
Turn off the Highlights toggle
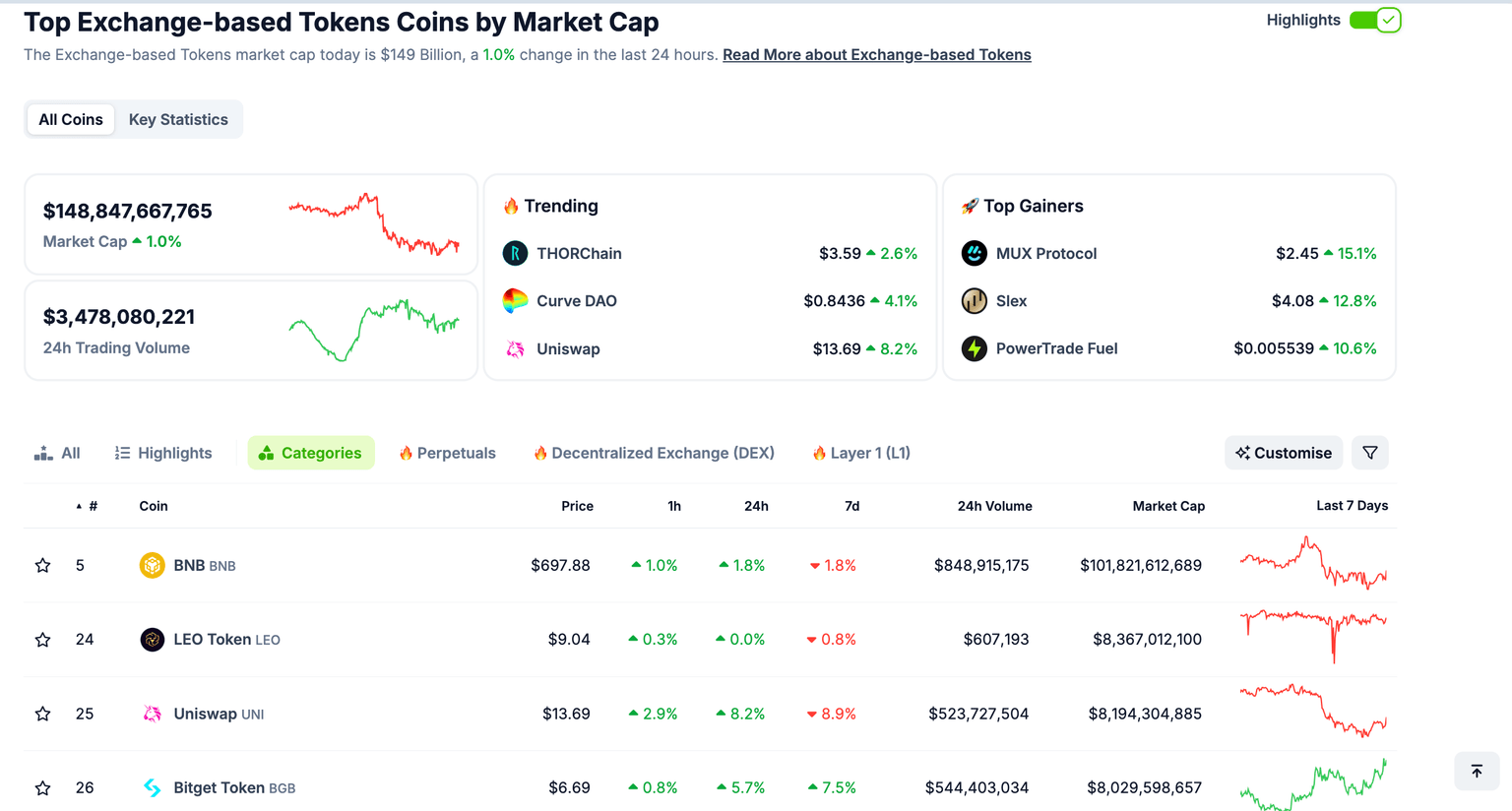[x=1375, y=21]
